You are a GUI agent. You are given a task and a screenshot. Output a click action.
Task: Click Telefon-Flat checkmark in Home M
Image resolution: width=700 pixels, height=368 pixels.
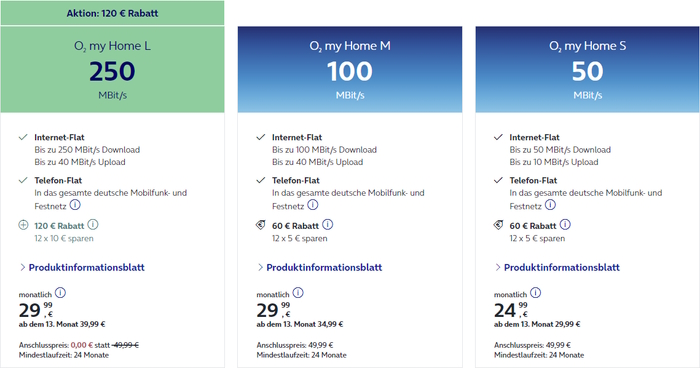click(261, 180)
